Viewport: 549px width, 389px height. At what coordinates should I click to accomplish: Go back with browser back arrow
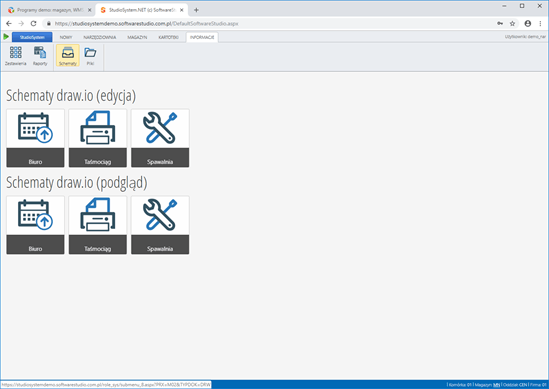point(9,23)
